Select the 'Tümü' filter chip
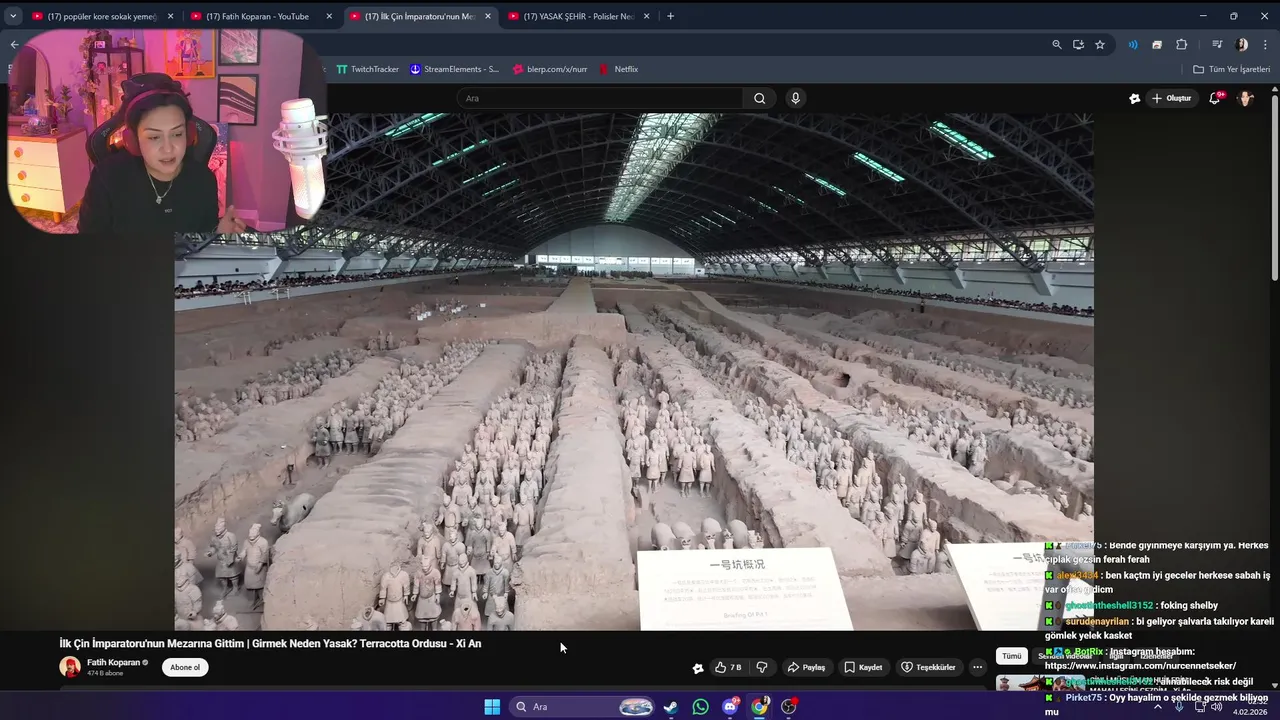This screenshot has width=1280, height=720. (x=1012, y=656)
